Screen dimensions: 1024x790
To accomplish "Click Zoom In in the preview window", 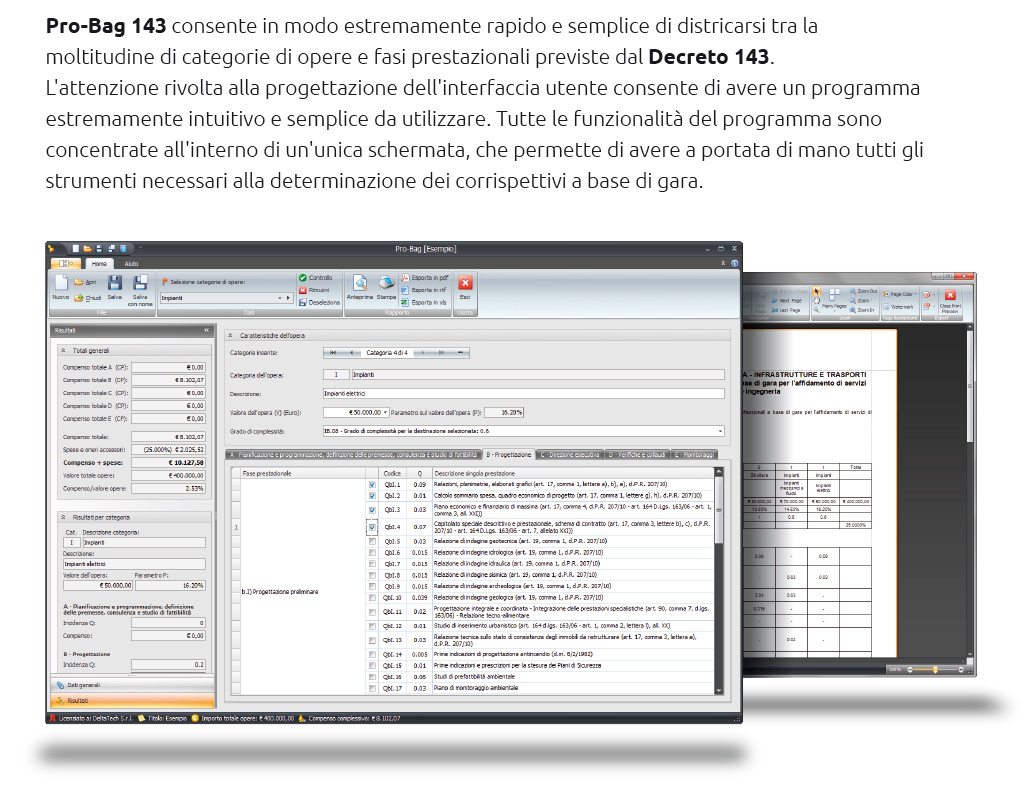I will (x=862, y=310).
